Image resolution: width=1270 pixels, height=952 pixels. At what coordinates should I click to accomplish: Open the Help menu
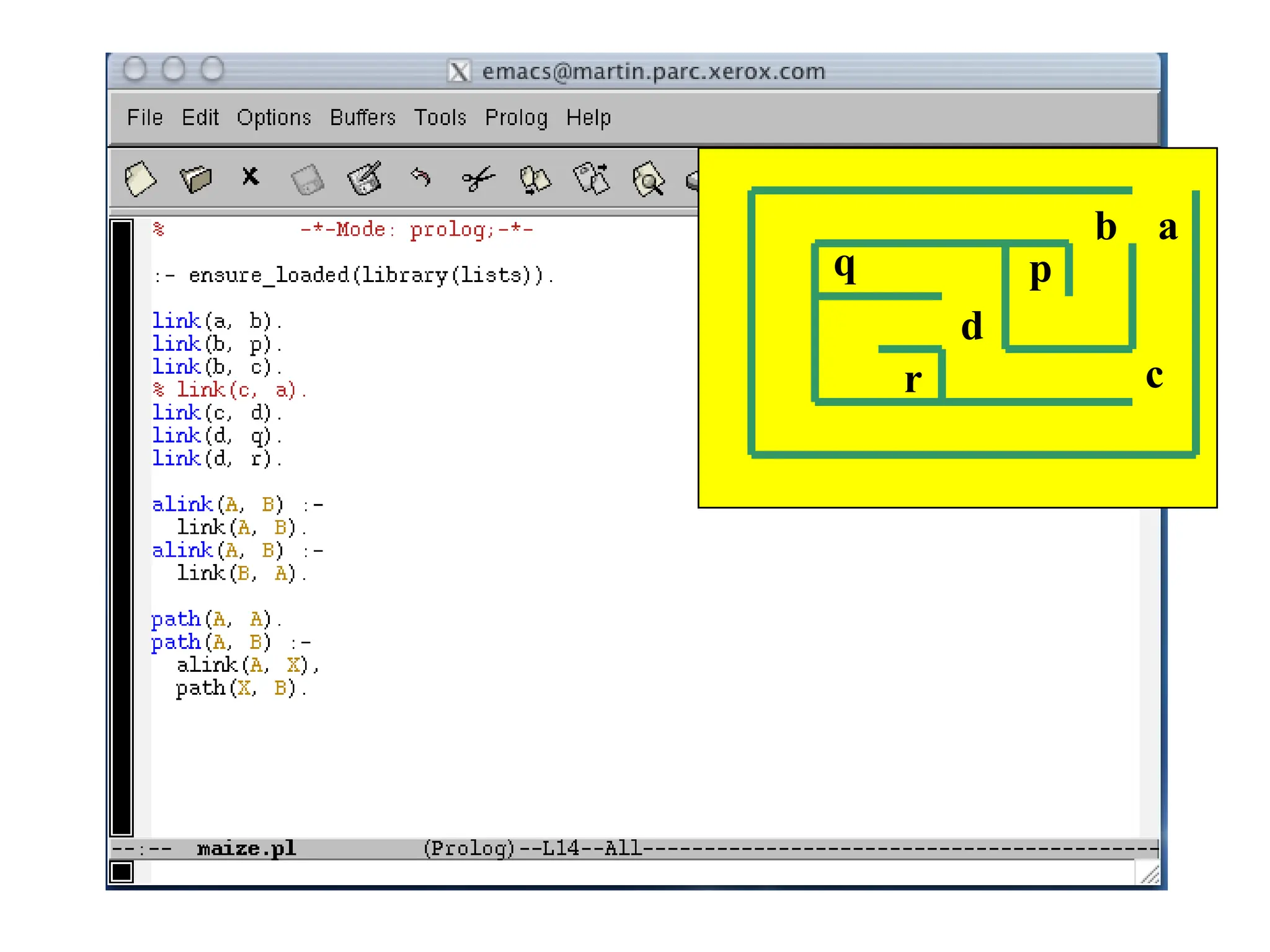pos(588,118)
